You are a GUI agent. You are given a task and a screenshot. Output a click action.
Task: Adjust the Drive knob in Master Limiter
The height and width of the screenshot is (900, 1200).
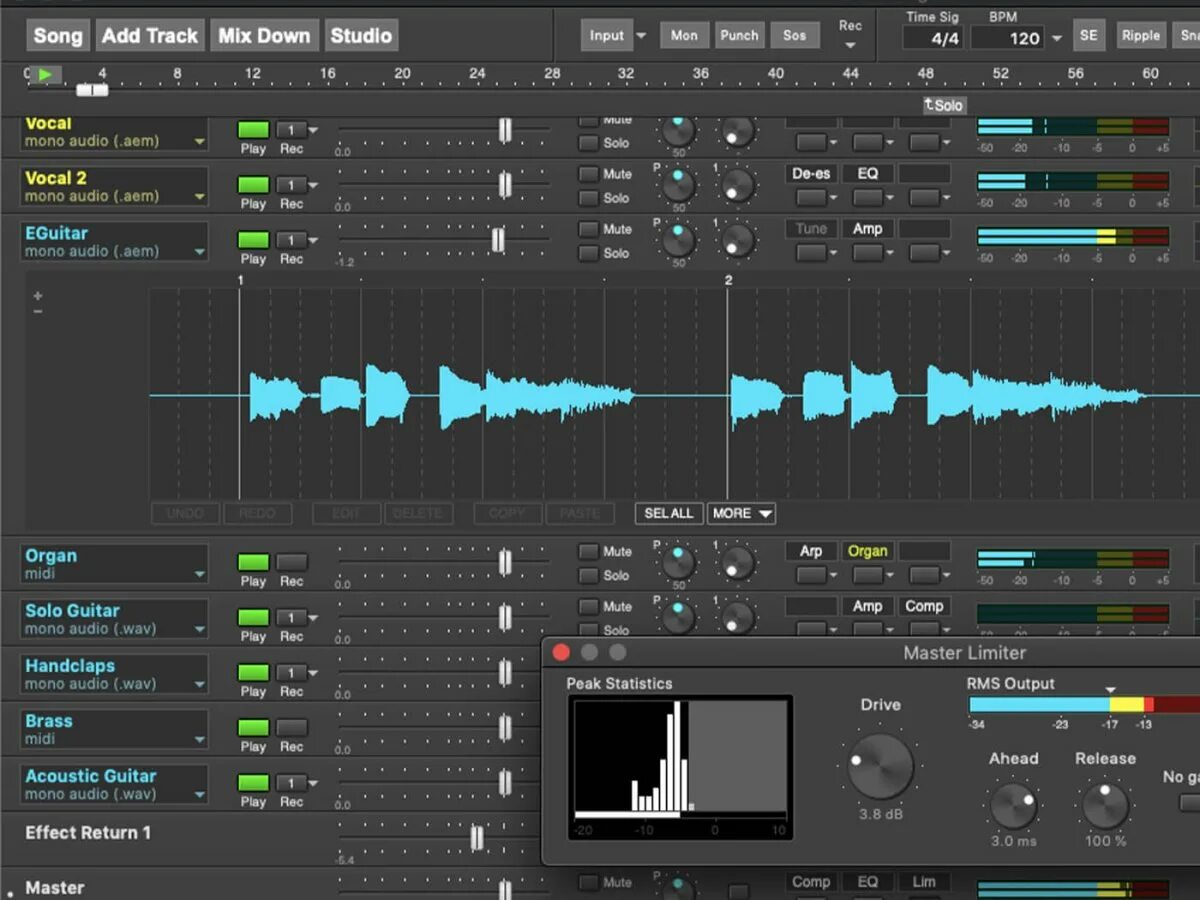pos(879,768)
